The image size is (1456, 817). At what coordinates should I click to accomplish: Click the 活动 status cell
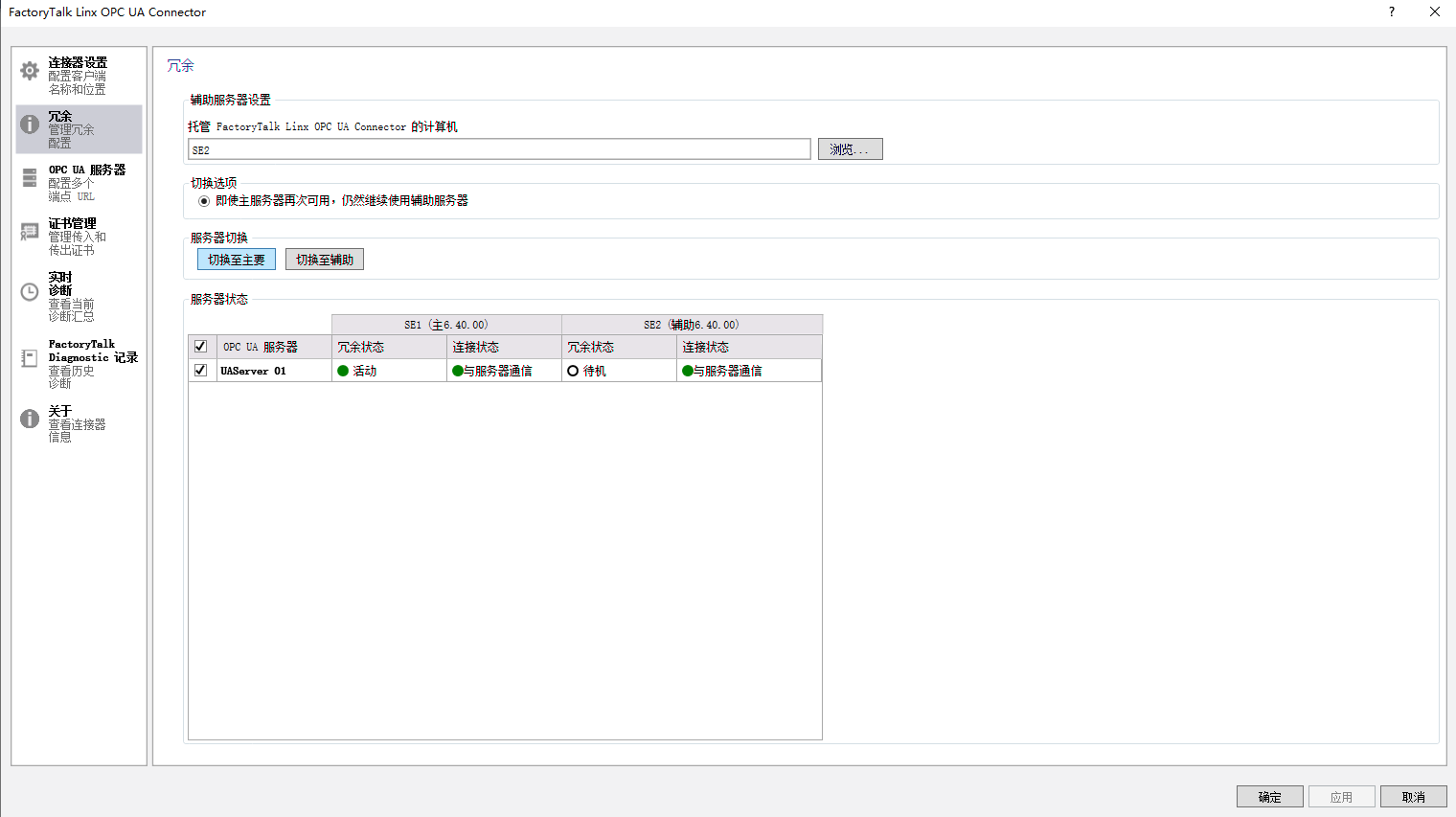coord(389,371)
